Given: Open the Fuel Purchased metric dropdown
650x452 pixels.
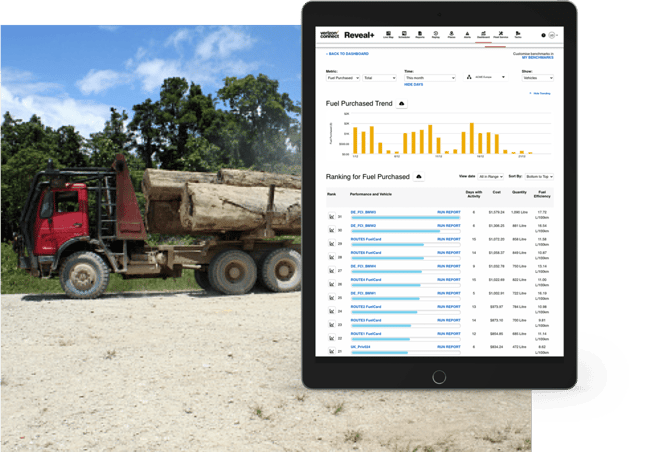Looking at the screenshot, I should click(x=342, y=78).
